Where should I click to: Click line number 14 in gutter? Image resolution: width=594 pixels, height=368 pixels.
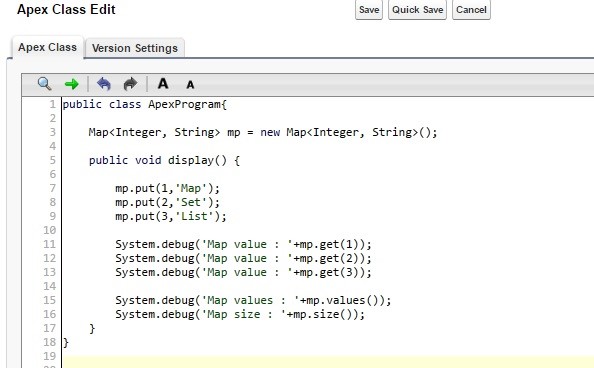point(50,287)
